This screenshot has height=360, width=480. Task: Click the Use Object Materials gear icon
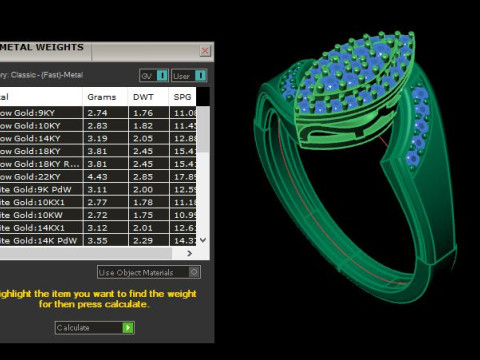[x=194, y=272]
